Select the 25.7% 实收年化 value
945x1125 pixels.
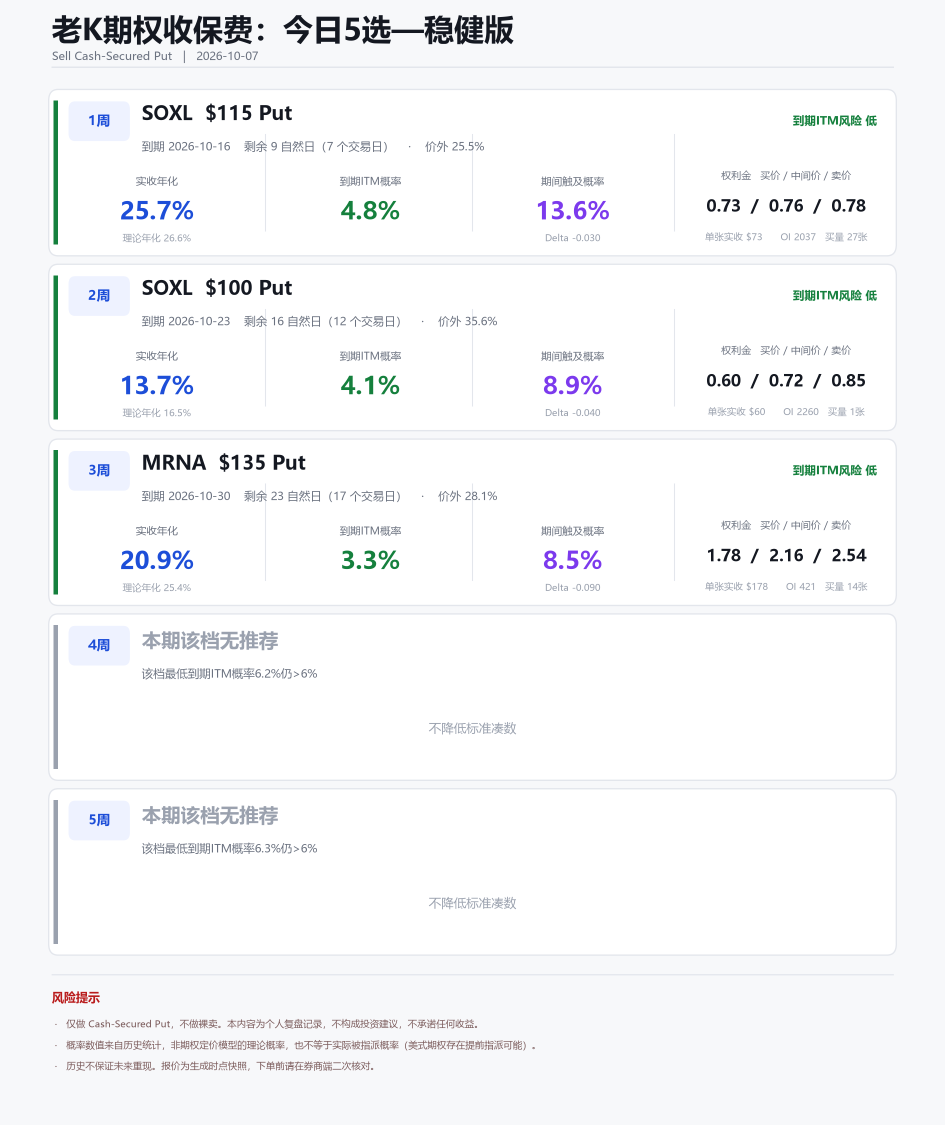(156, 210)
